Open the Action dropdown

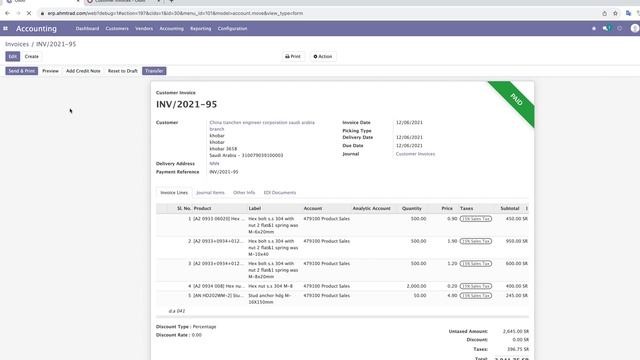point(323,56)
